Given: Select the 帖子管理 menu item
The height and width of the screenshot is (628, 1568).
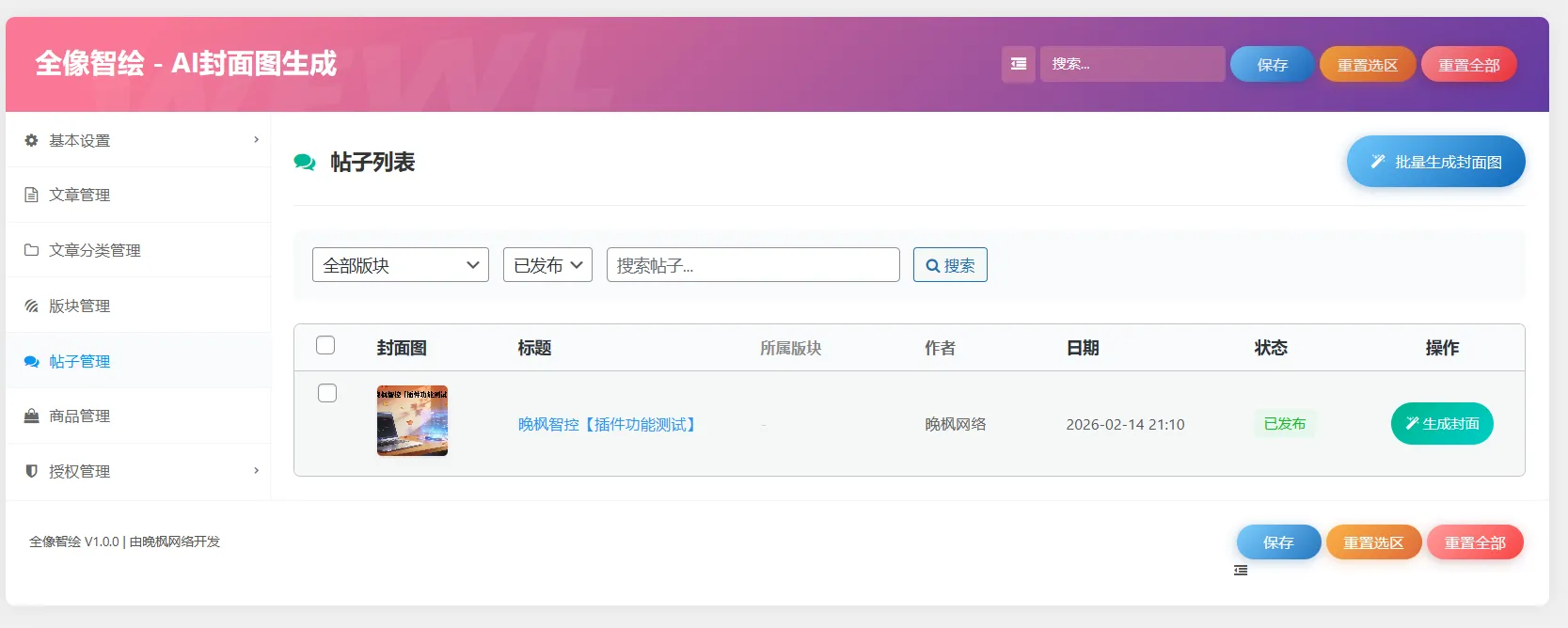Looking at the screenshot, I should coord(138,361).
